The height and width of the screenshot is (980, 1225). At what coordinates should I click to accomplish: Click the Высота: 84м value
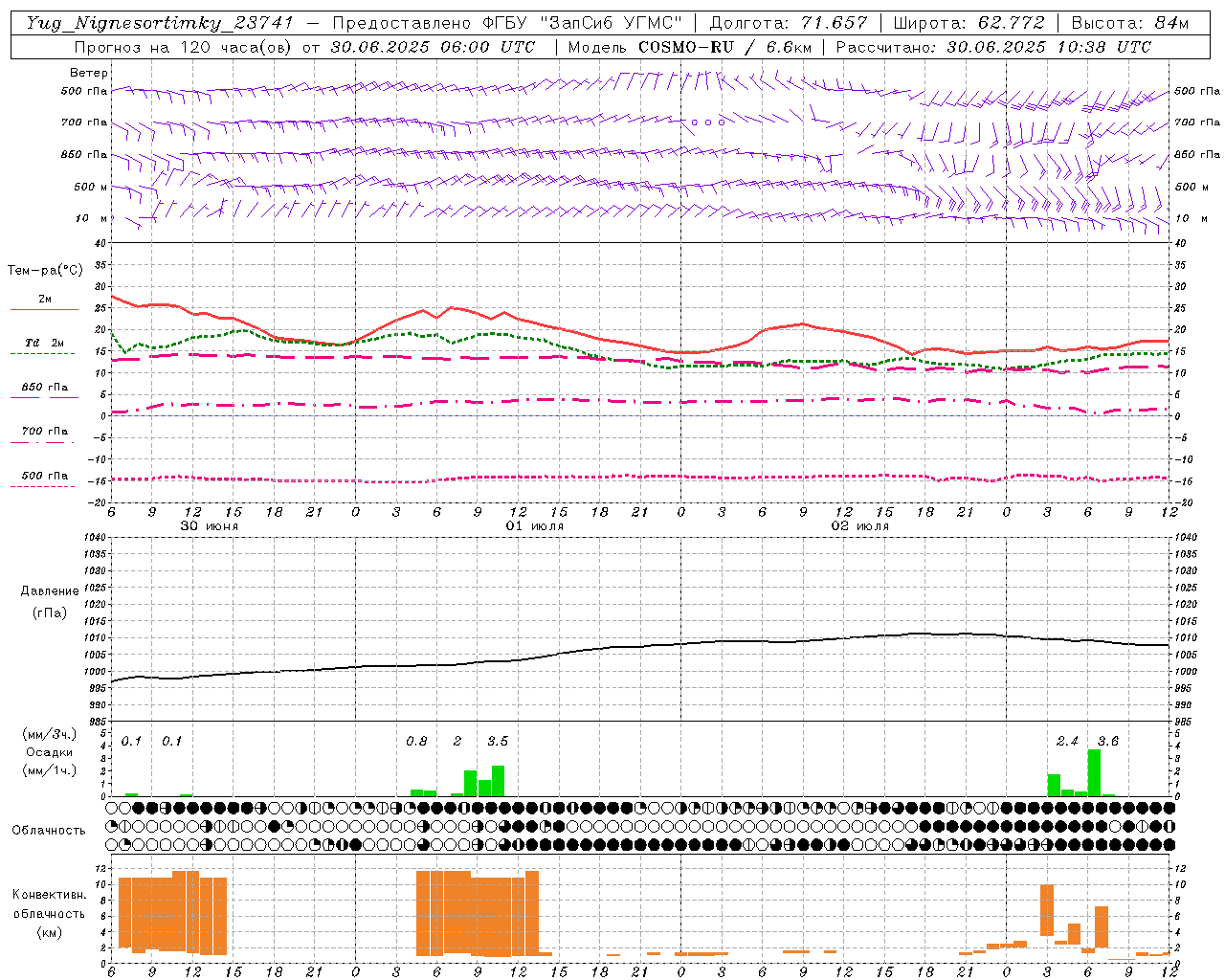click(x=1129, y=24)
